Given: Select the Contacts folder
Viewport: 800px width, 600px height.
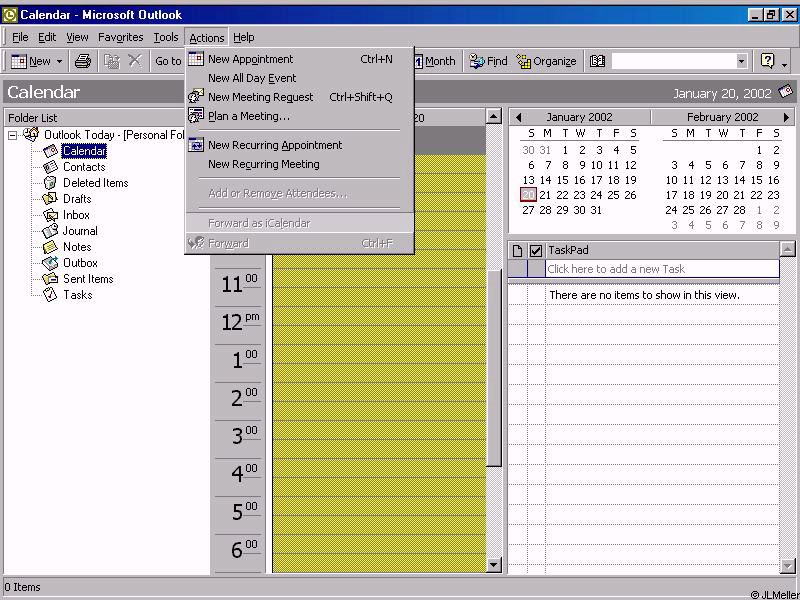Looking at the screenshot, I should point(83,167).
